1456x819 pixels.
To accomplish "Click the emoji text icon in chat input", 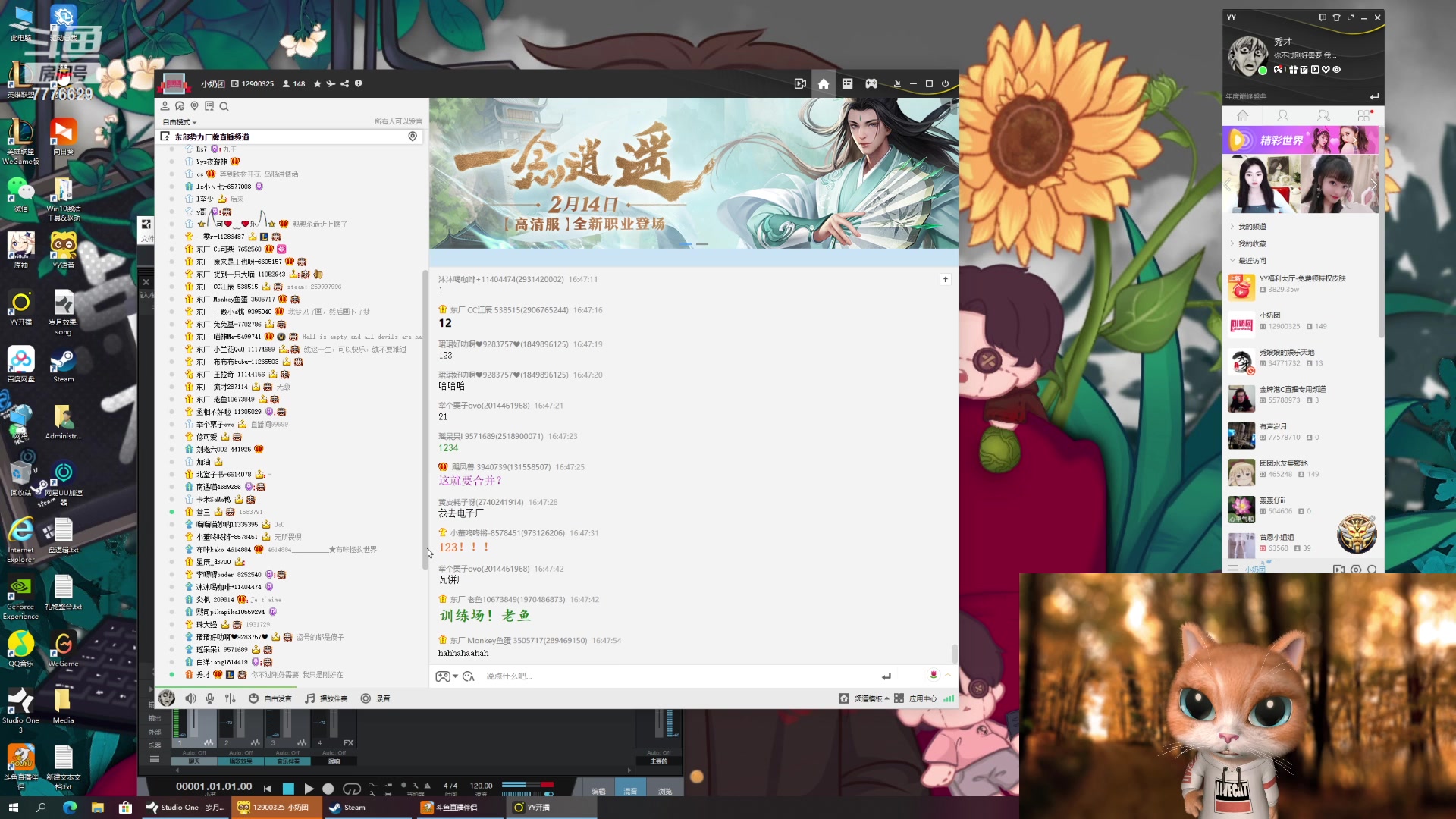I will (x=468, y=676).
